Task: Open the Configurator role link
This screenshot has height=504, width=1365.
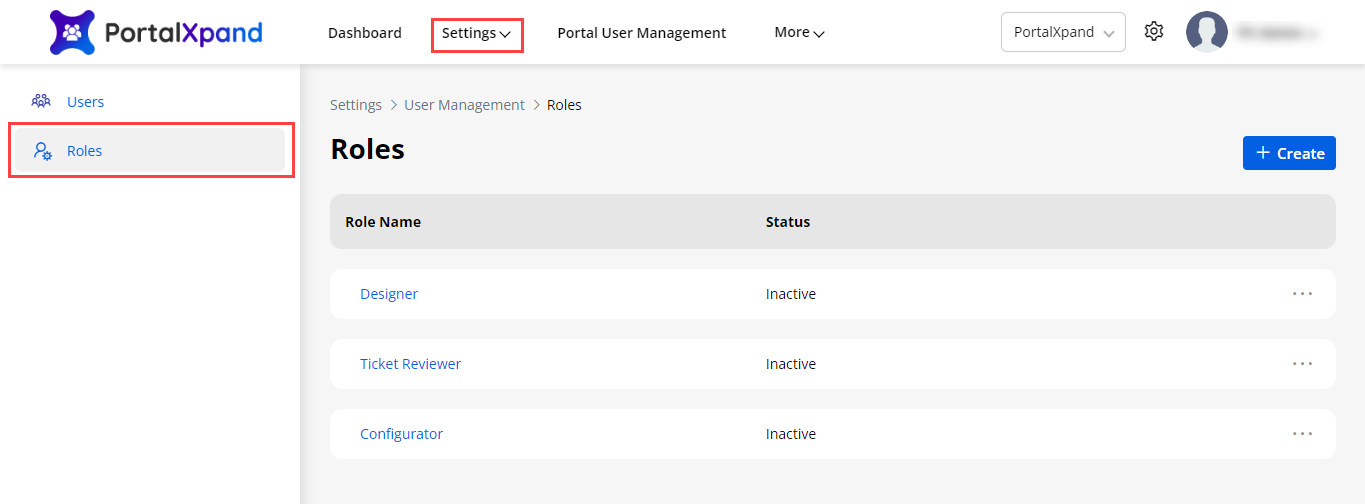Action: click(401, 434)
